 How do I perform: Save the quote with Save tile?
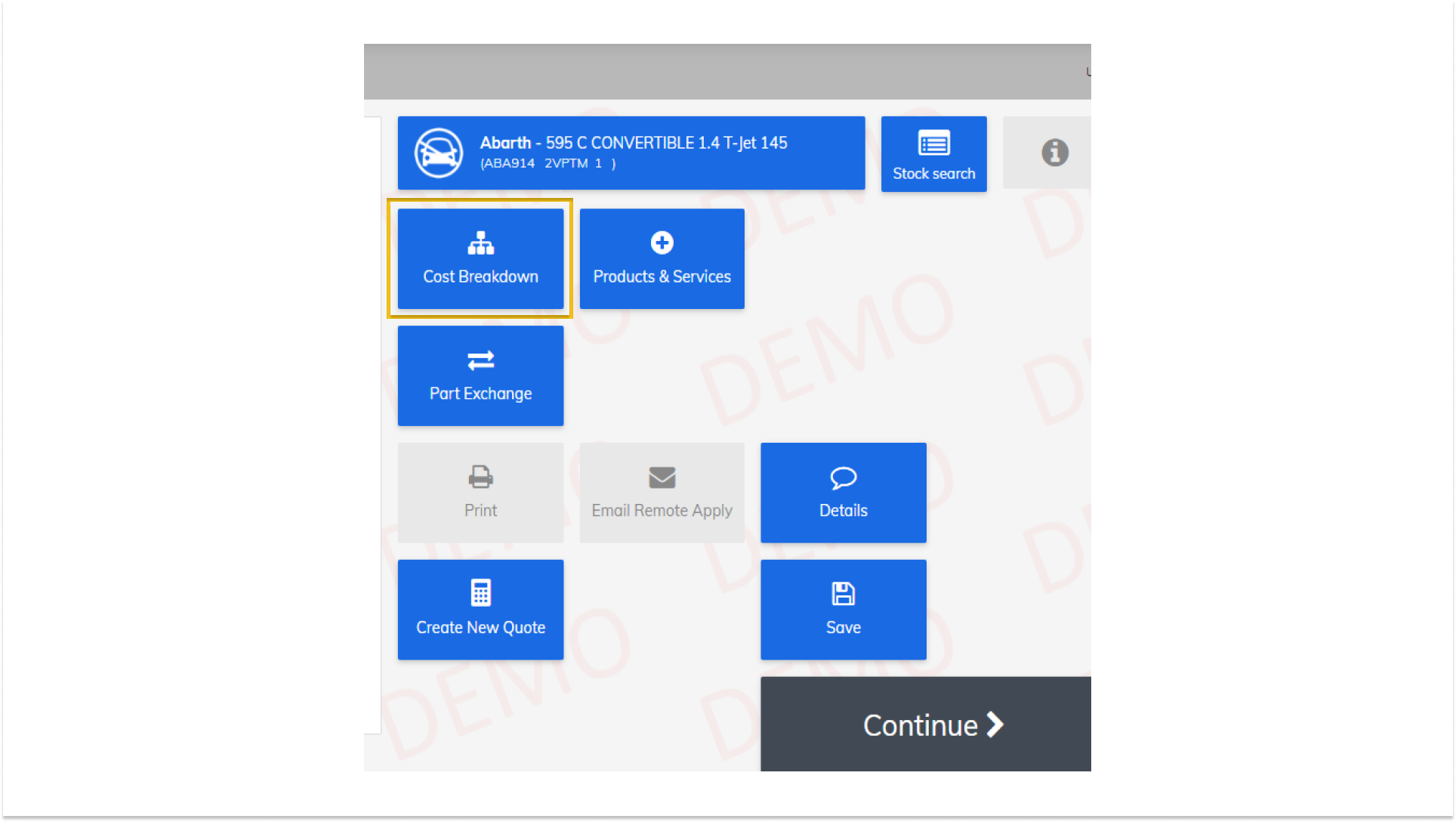[x=843, y=610]
